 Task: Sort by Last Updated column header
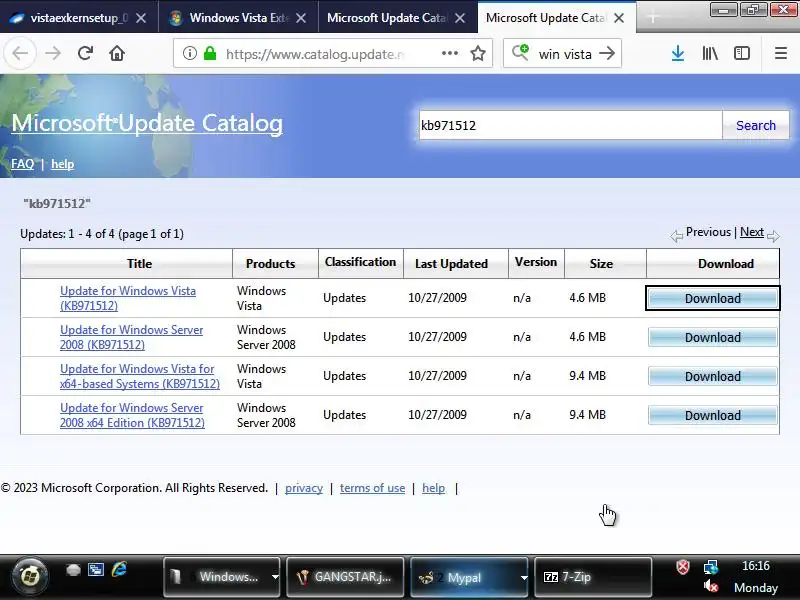tap(451, 263)
